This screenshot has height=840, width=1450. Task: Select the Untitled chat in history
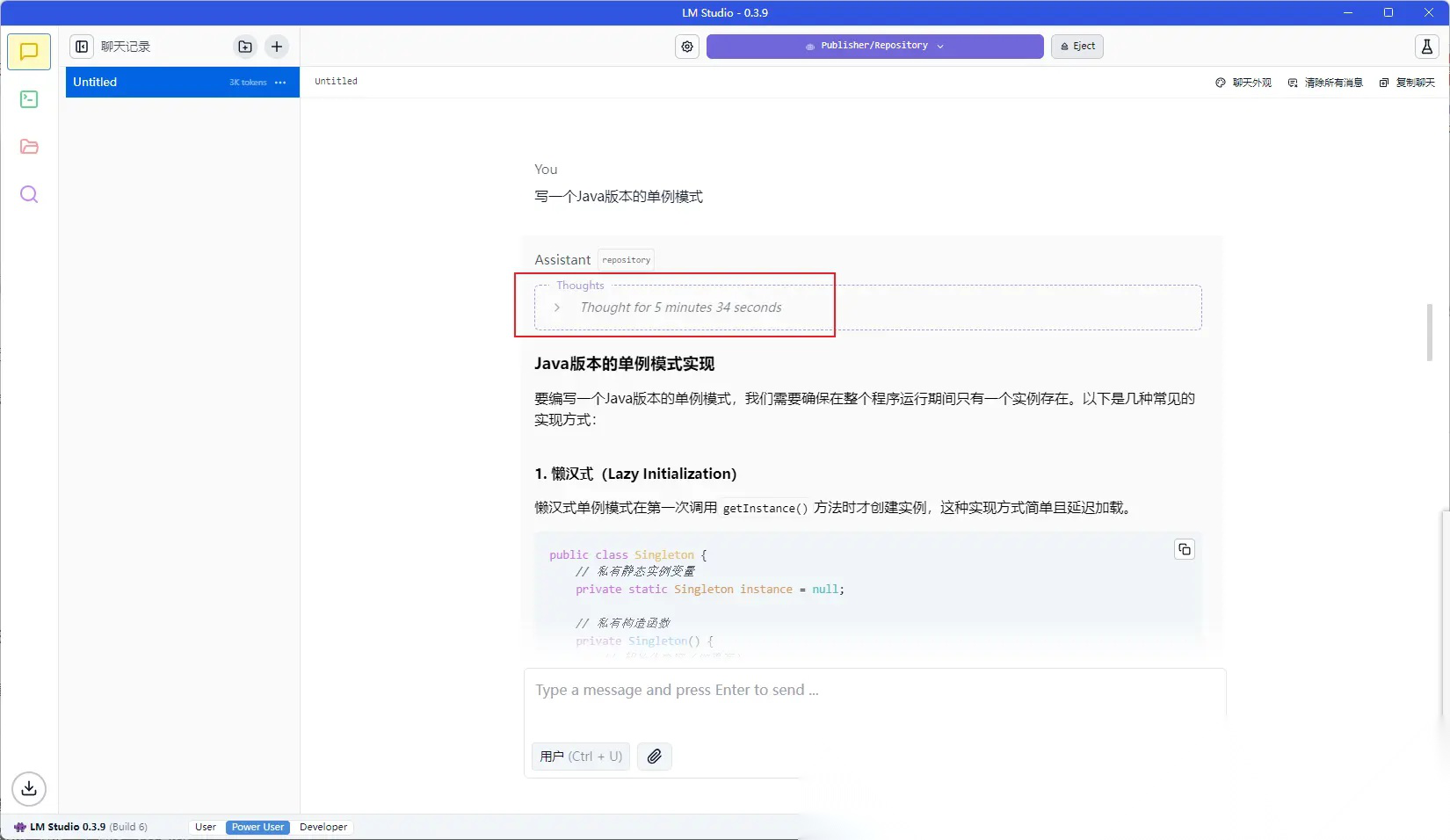coord(183,83)
